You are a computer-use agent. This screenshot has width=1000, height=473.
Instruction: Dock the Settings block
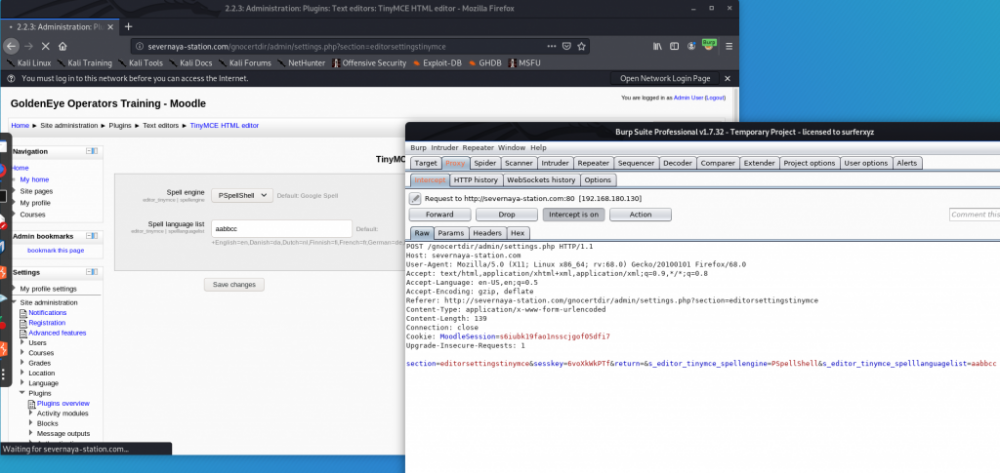95,272
